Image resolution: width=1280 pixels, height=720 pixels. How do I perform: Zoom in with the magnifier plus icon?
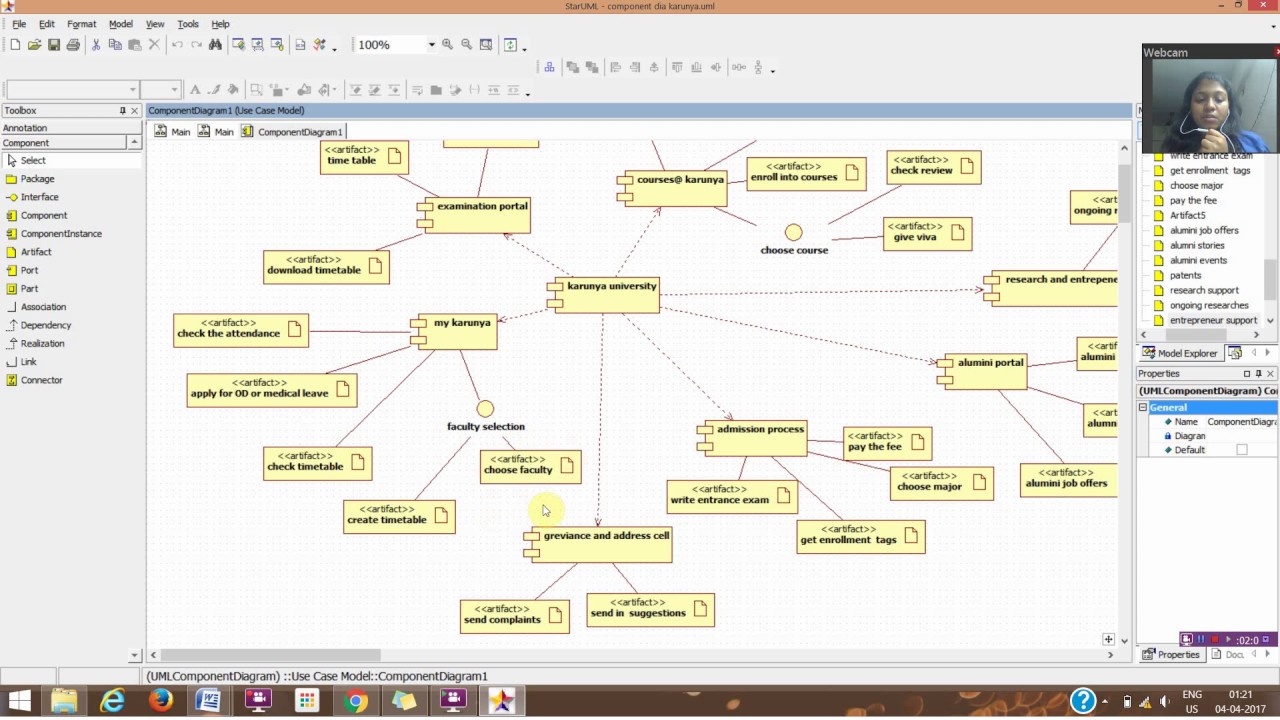(x=447, y=45)
